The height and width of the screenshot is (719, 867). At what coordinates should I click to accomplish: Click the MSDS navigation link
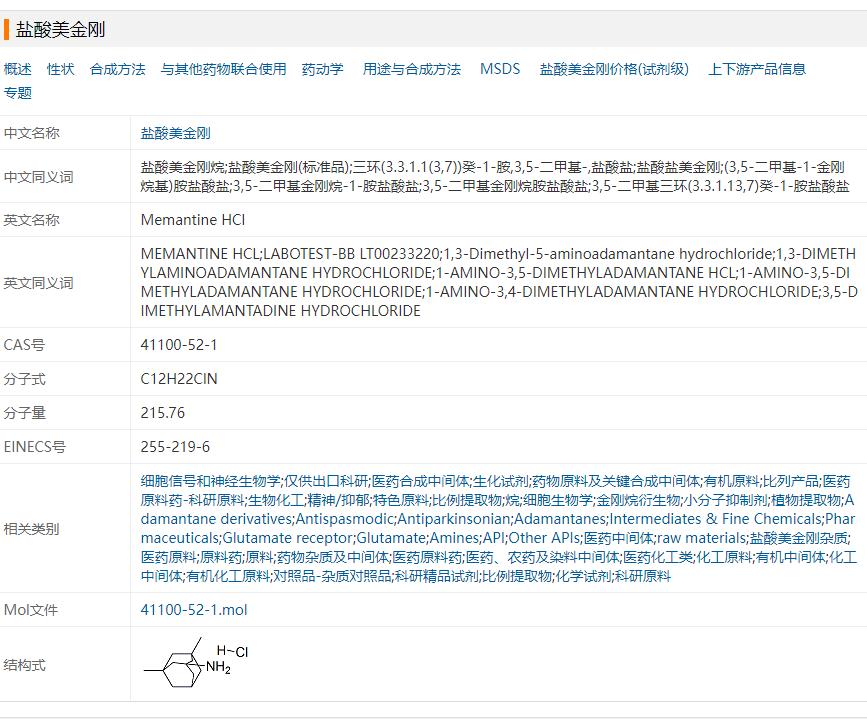[500, 69]
